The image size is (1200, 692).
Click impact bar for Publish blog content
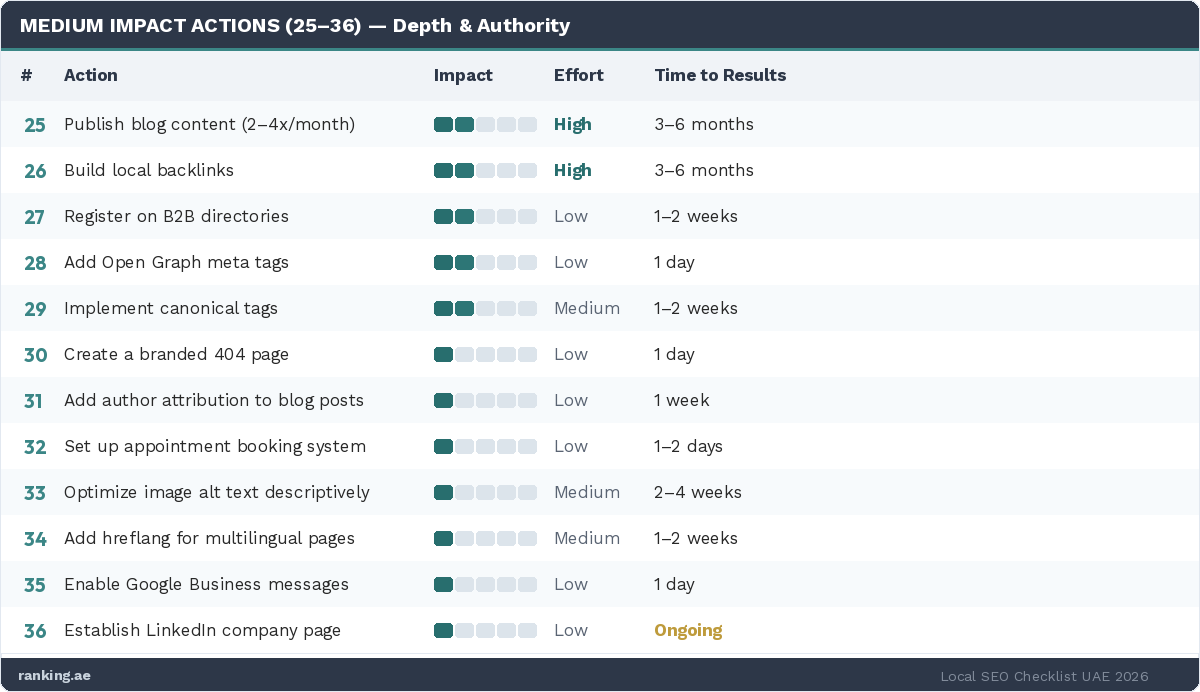[x=485, y=125]
